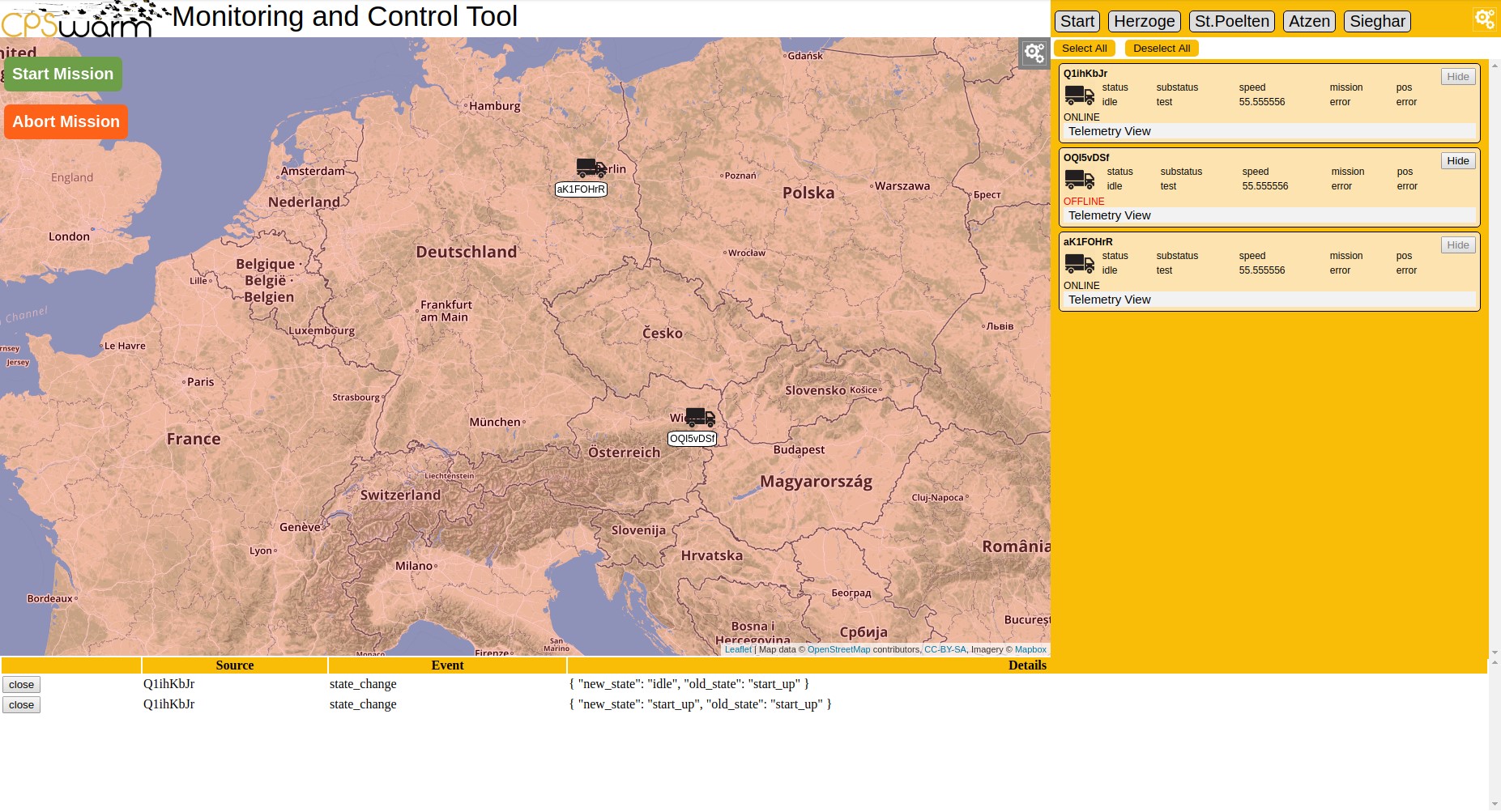Click the Event column header
The height and width of the screenshot is (812, 1501).
pos(447,665)
